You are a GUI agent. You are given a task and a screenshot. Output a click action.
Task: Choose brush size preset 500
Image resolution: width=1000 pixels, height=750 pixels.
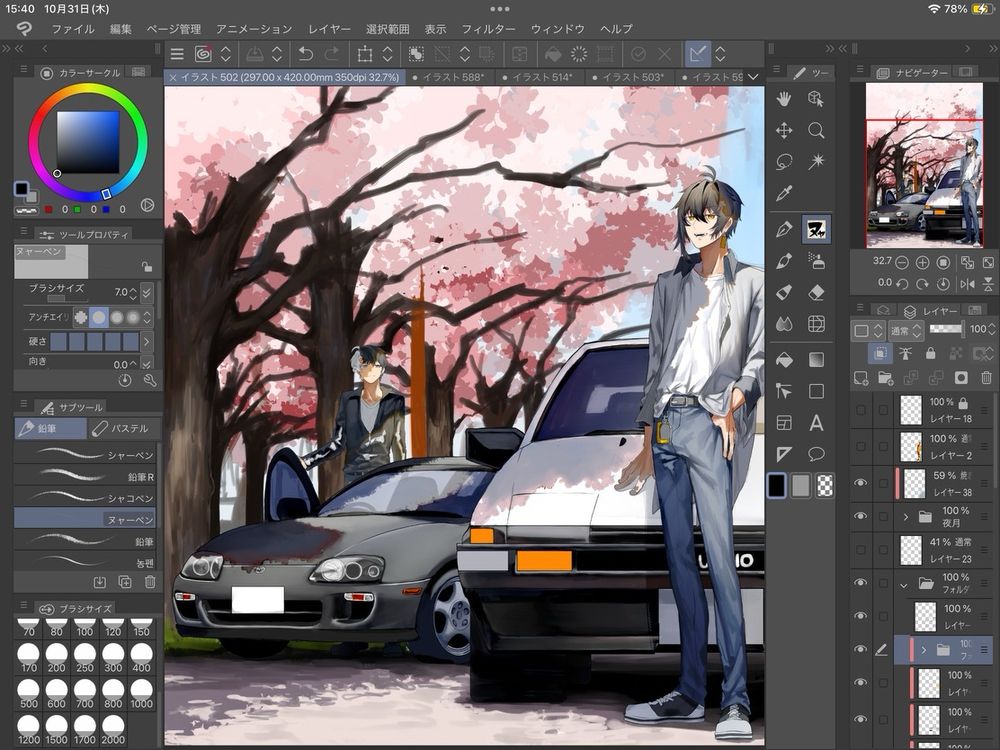[x=29, y=694]
